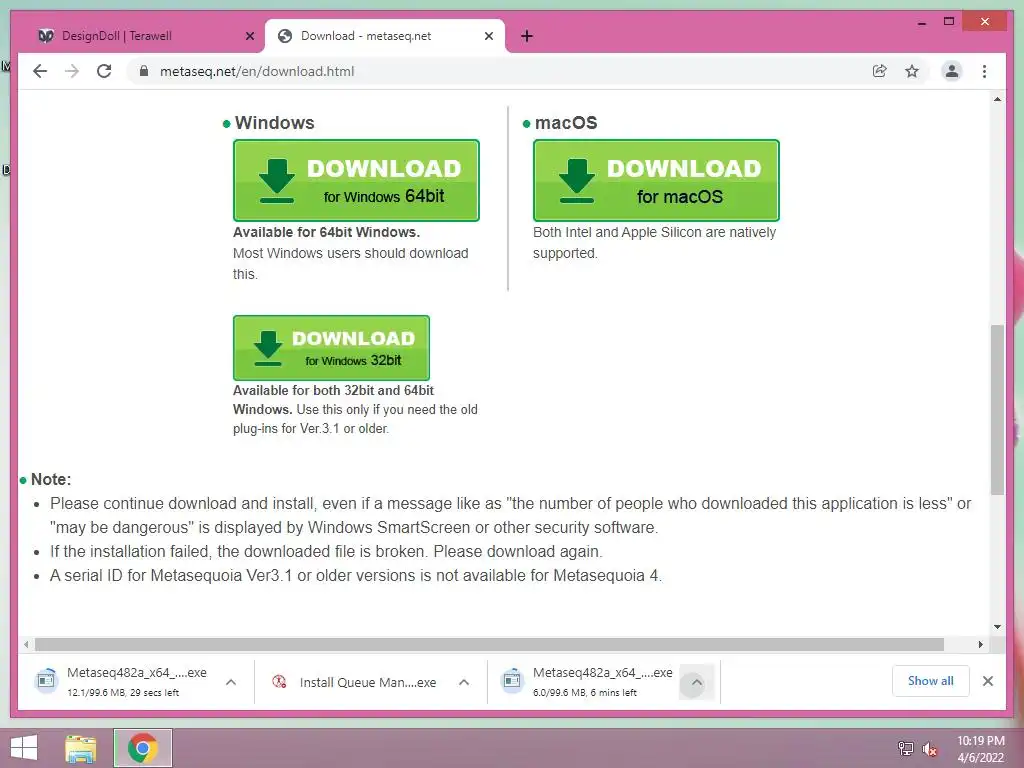The height and width of the screenshot is (768, 1024).
Task: Download Metasequoia for Windows 32bit
Action: tap(331, 348)
